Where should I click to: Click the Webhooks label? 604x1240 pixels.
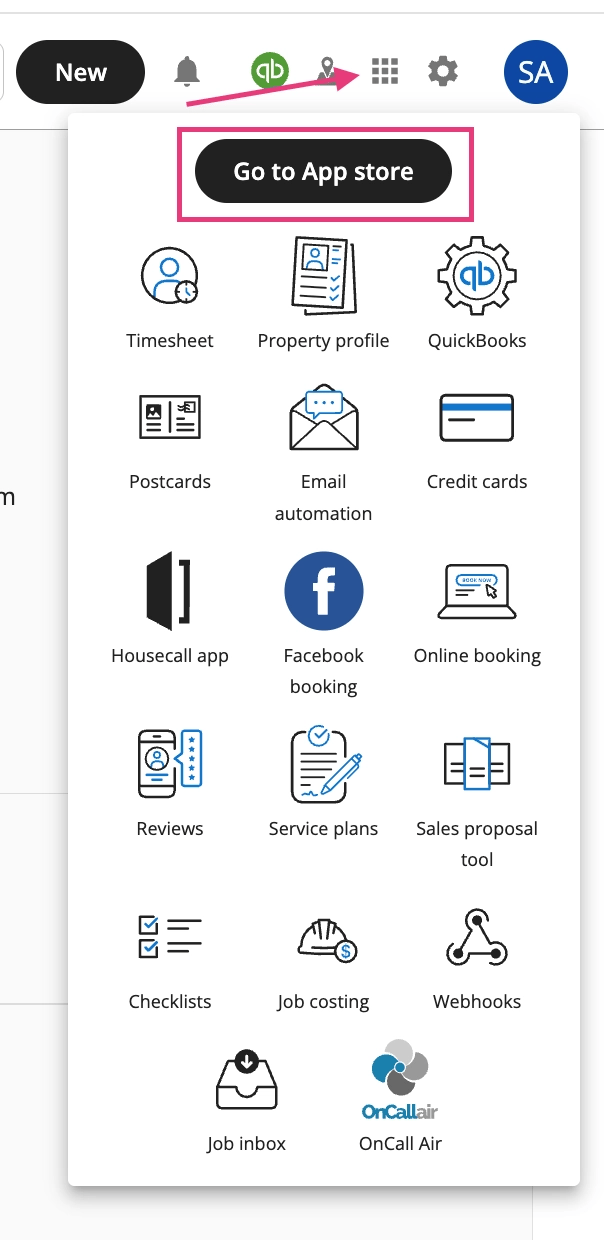tap(477, 1002)
